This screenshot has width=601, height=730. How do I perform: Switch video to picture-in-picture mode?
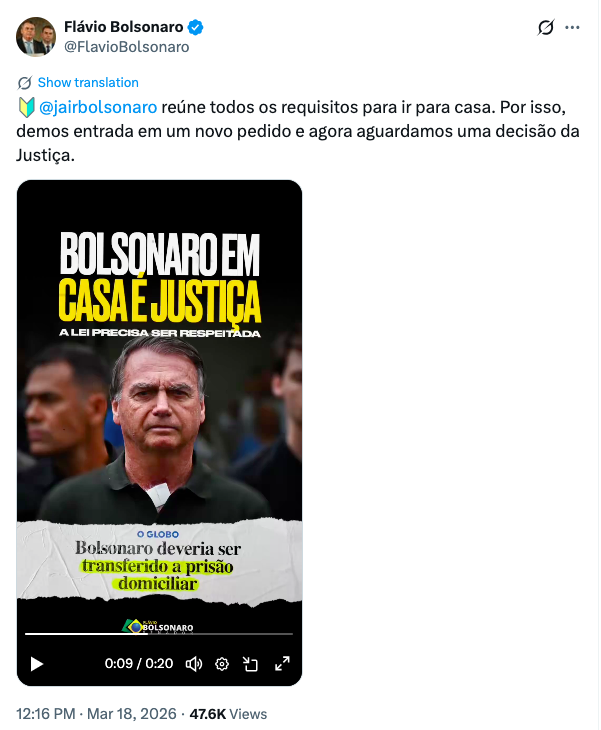(x=250, y=664)
